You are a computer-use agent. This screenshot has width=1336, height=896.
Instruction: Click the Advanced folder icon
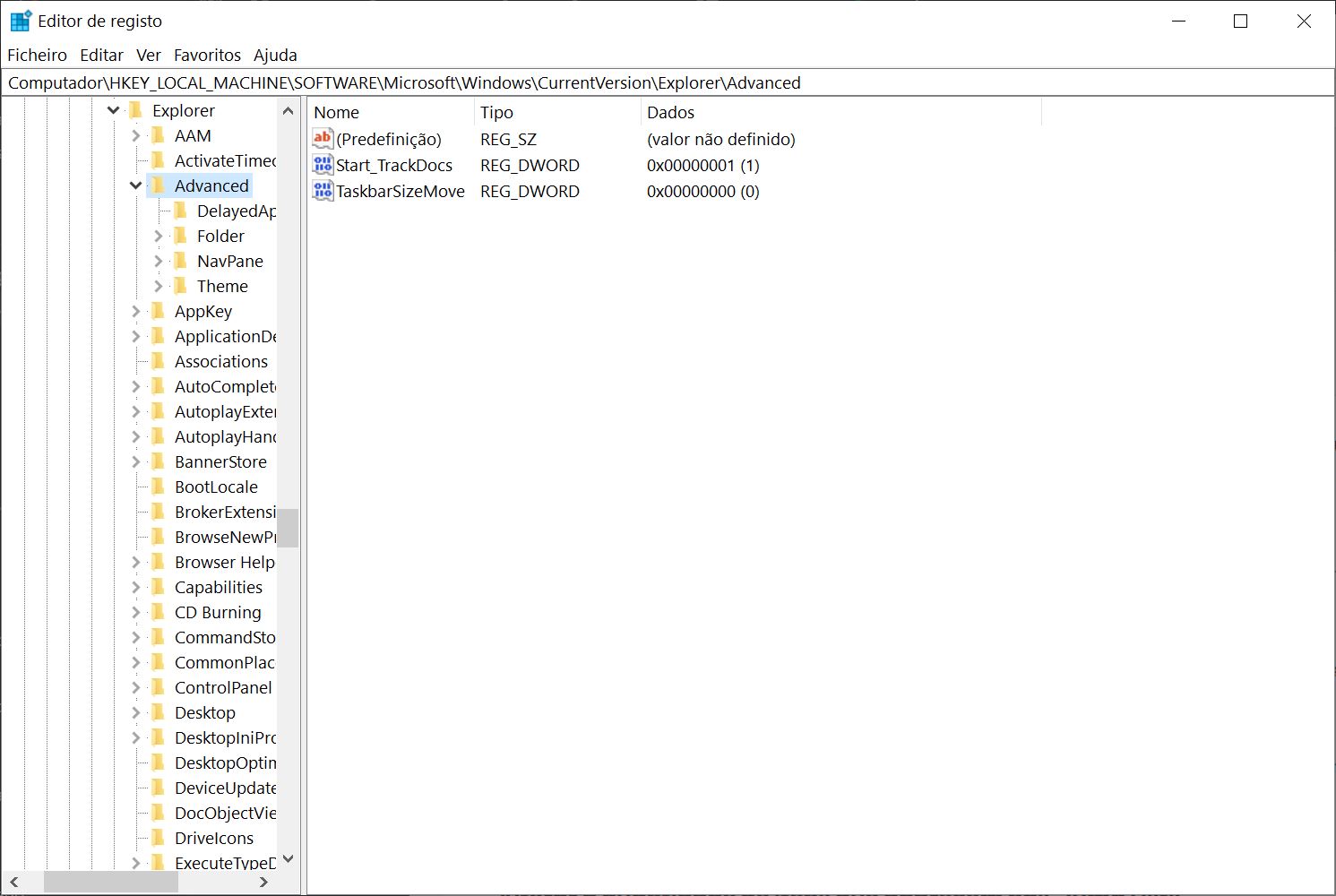[159, 185]
